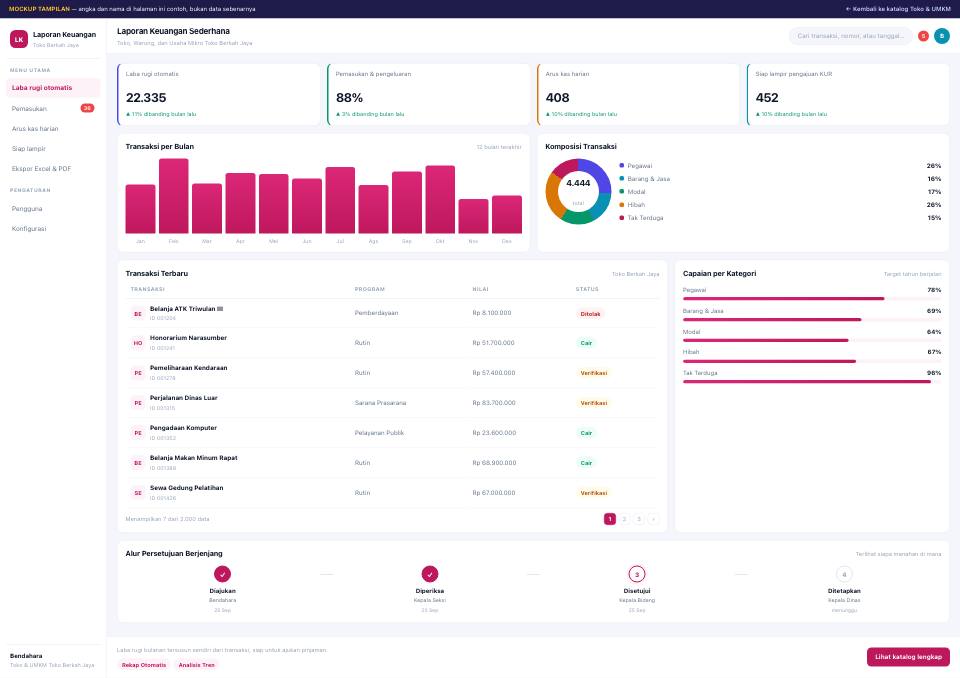The height and width of the screenshot is (678, 960).
Task: Click the Diajukan step checkmark circle
Action: [222, 574]
